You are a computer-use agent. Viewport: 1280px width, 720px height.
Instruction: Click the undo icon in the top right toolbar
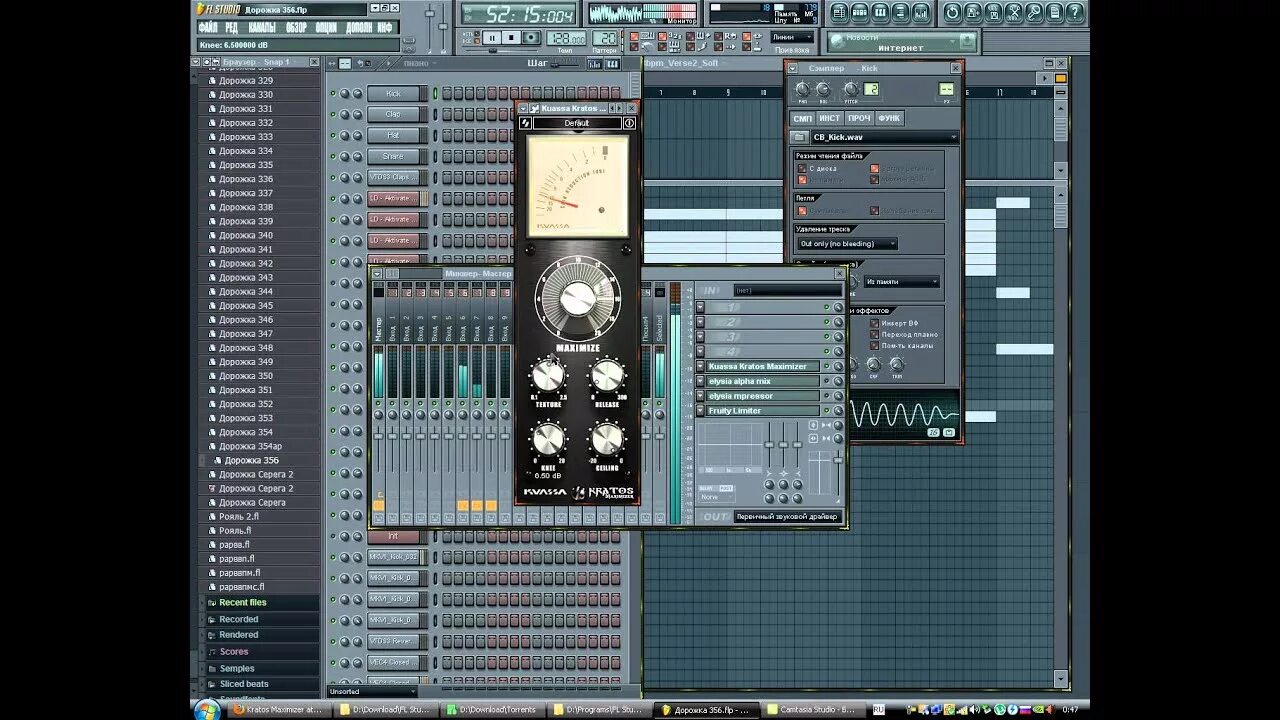[x=952, y=13]
